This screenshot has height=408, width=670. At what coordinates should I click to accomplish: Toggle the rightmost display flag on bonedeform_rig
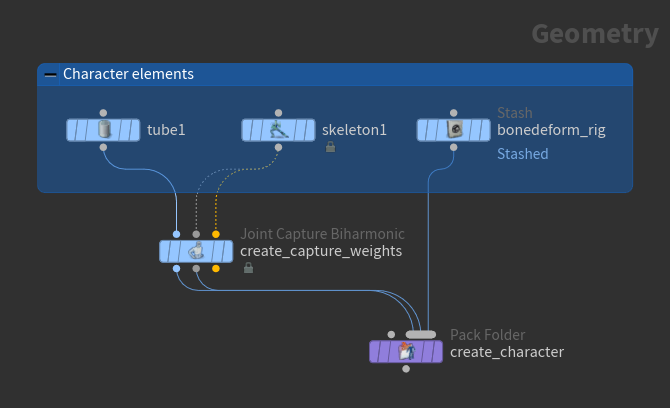click(485, 130)
